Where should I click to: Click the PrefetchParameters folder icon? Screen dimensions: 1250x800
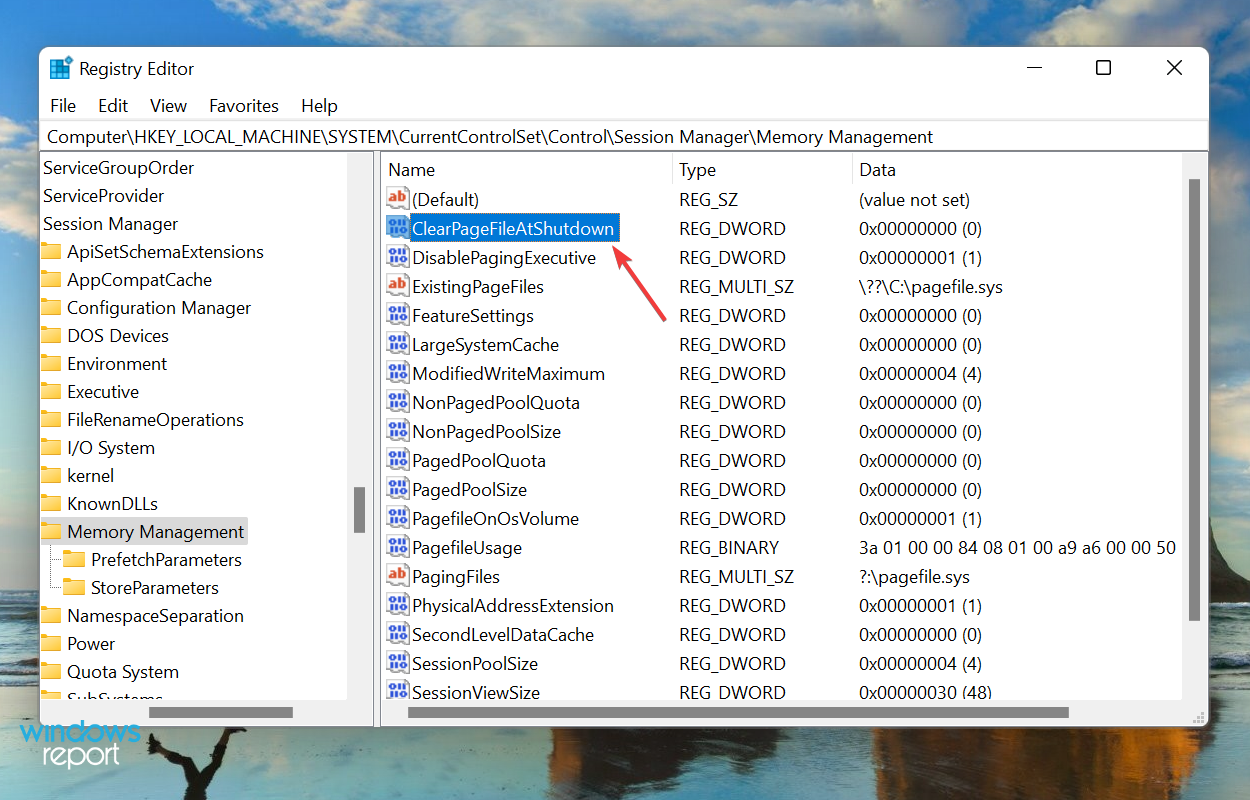tap(75, 559)
